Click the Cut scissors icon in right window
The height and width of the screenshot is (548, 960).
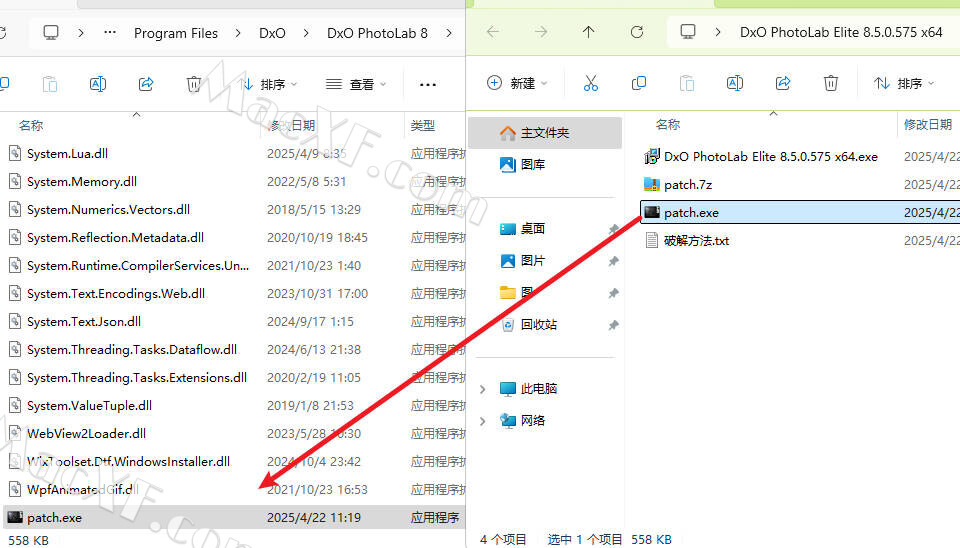[x=591, y=83]
